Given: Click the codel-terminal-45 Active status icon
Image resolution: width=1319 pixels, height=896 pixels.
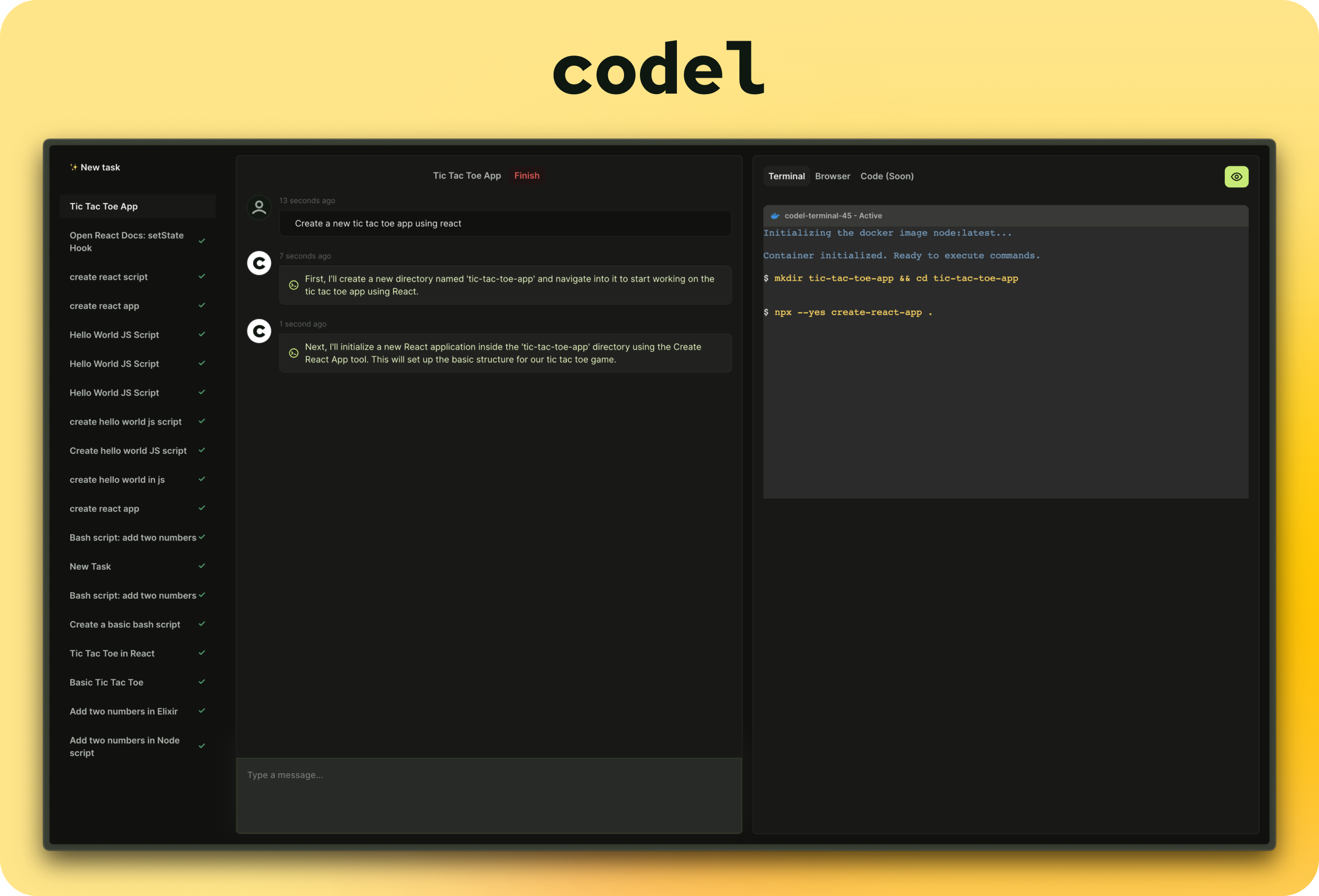Looking at the screenshot, I should pos(777,215).
